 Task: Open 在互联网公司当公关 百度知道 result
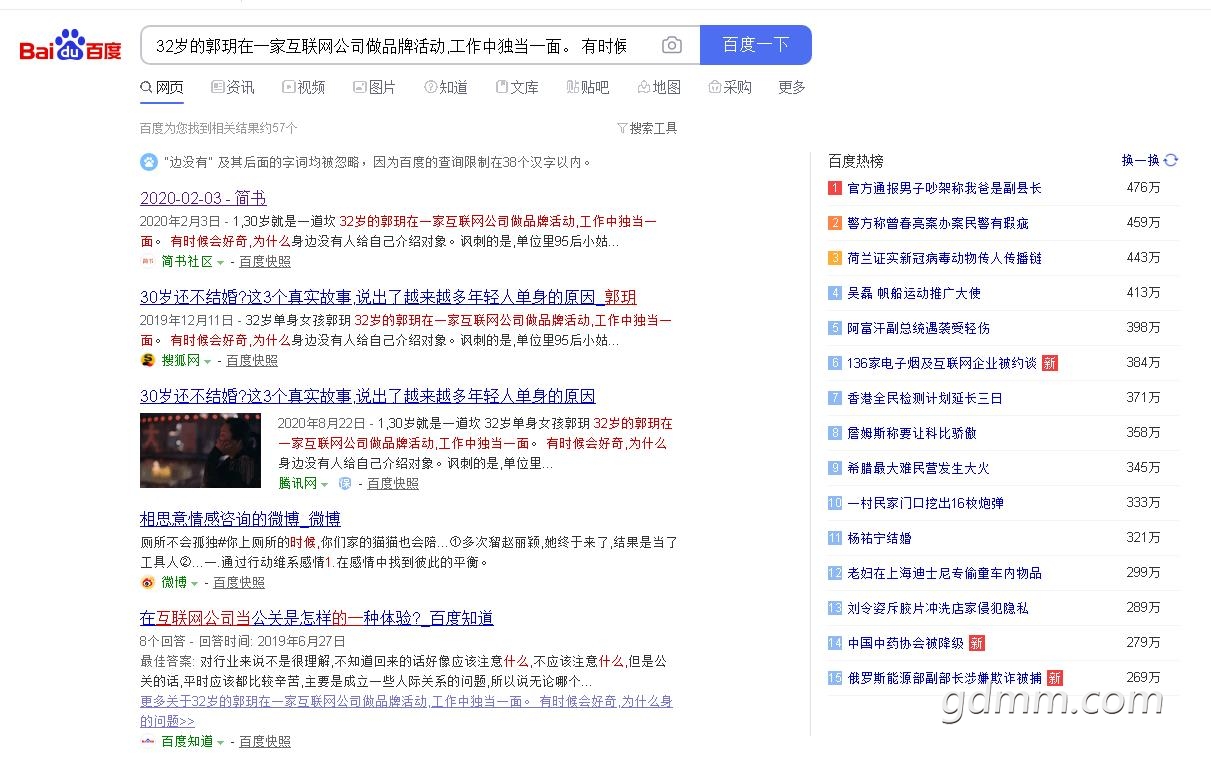pos(317,618)
